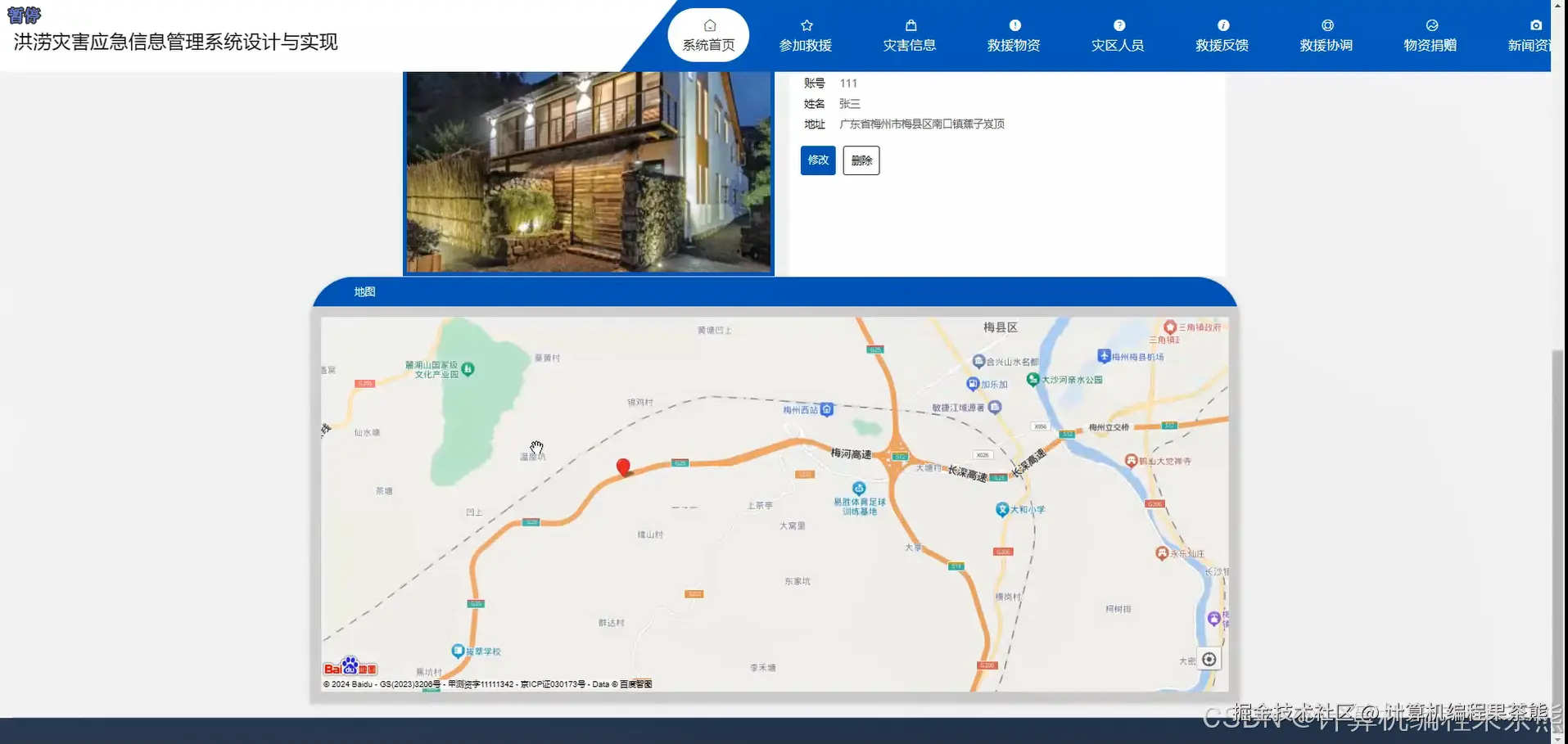Open the 救援协调 nav item
This screenshot has height=744, width=1568.
pyautogui.click(x=1326, y=35)
